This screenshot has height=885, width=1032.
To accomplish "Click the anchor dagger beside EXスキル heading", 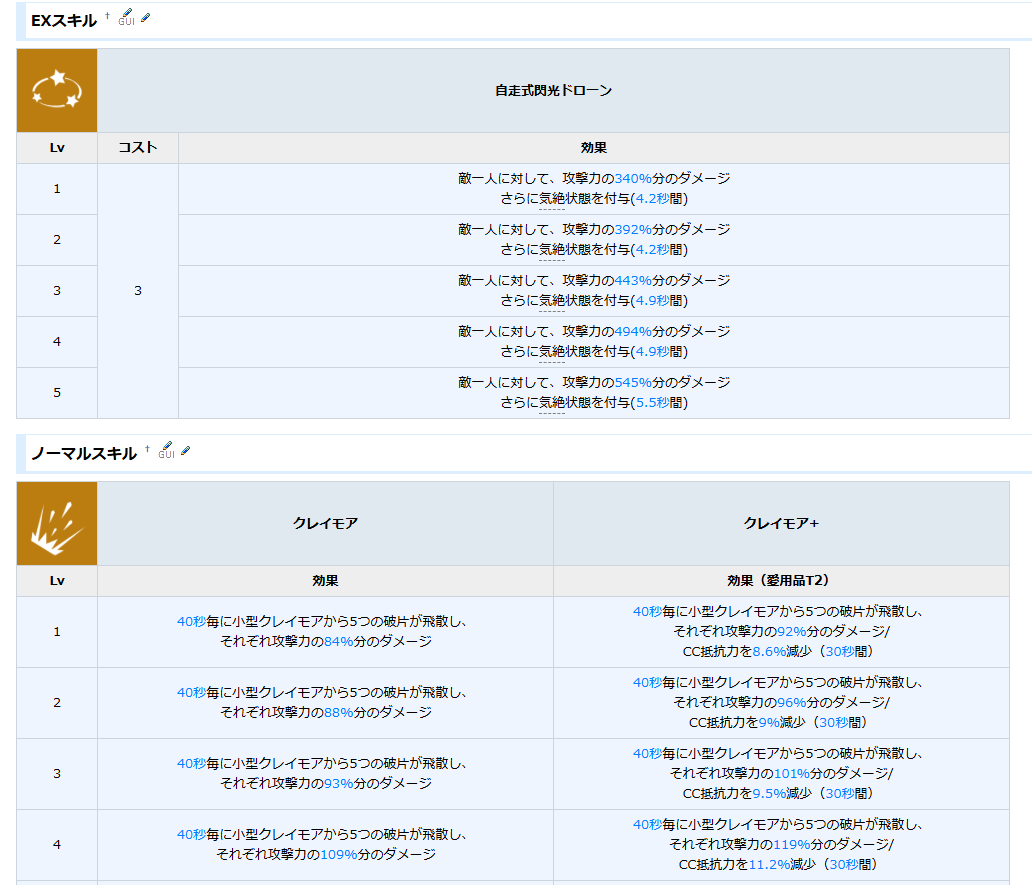I will click(x=107, y=15).
